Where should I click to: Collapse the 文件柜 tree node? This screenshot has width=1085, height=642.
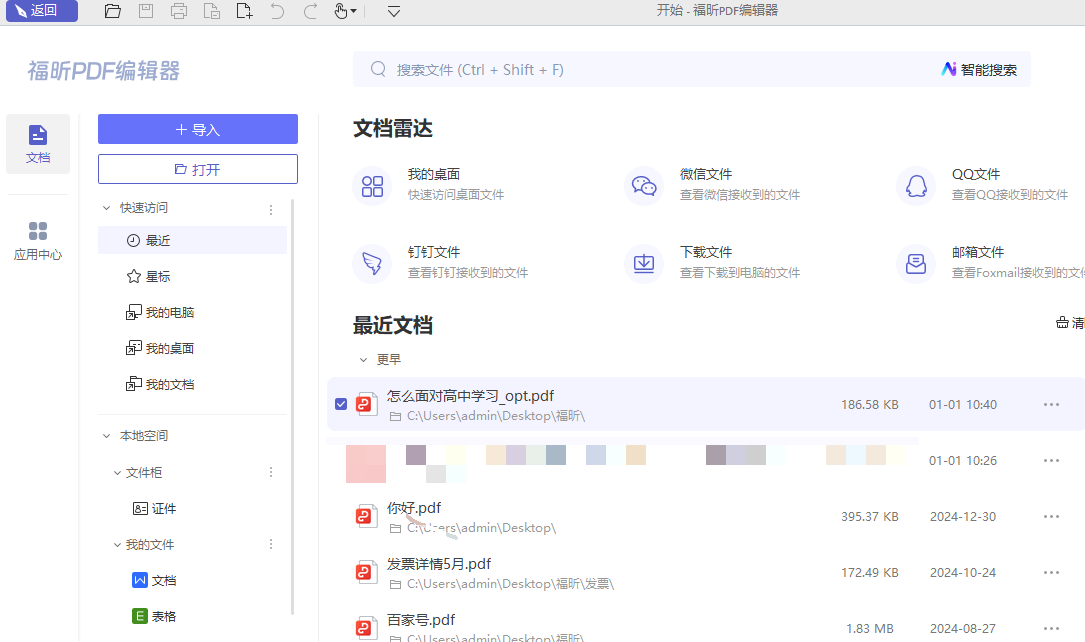click(117, 473)
